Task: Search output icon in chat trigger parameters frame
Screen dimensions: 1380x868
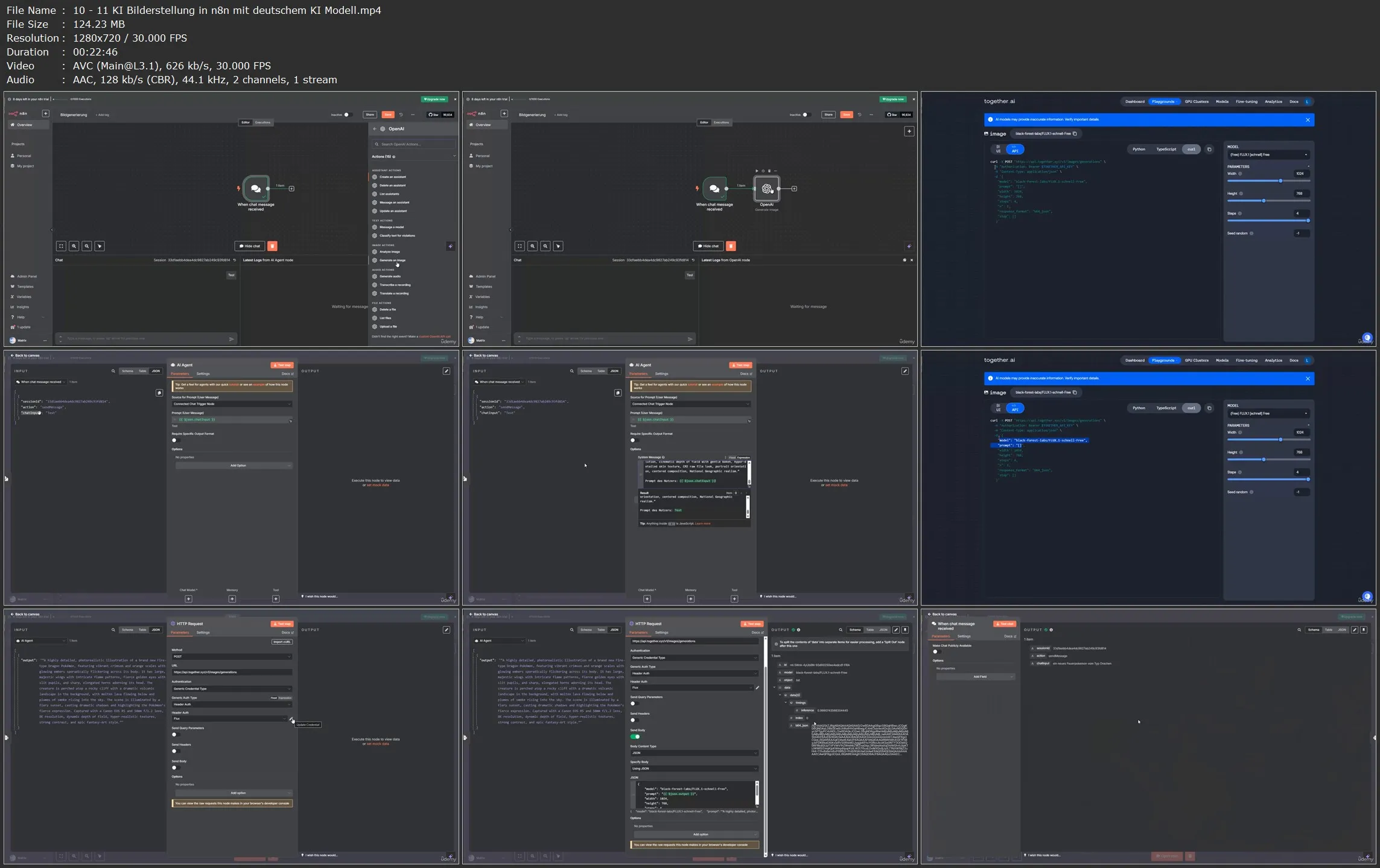Action: (1299, 630)
